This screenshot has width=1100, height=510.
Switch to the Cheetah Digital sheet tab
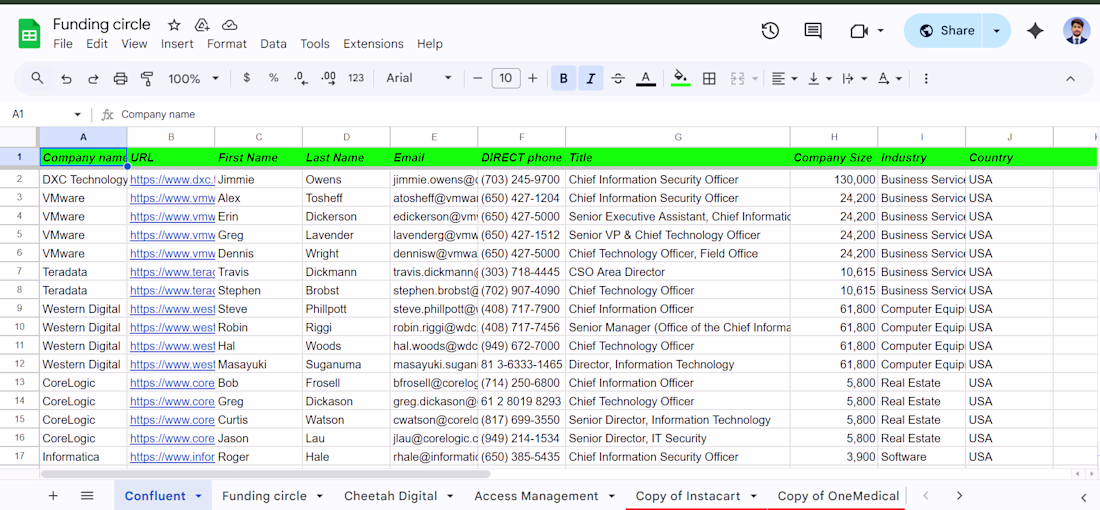390,496
